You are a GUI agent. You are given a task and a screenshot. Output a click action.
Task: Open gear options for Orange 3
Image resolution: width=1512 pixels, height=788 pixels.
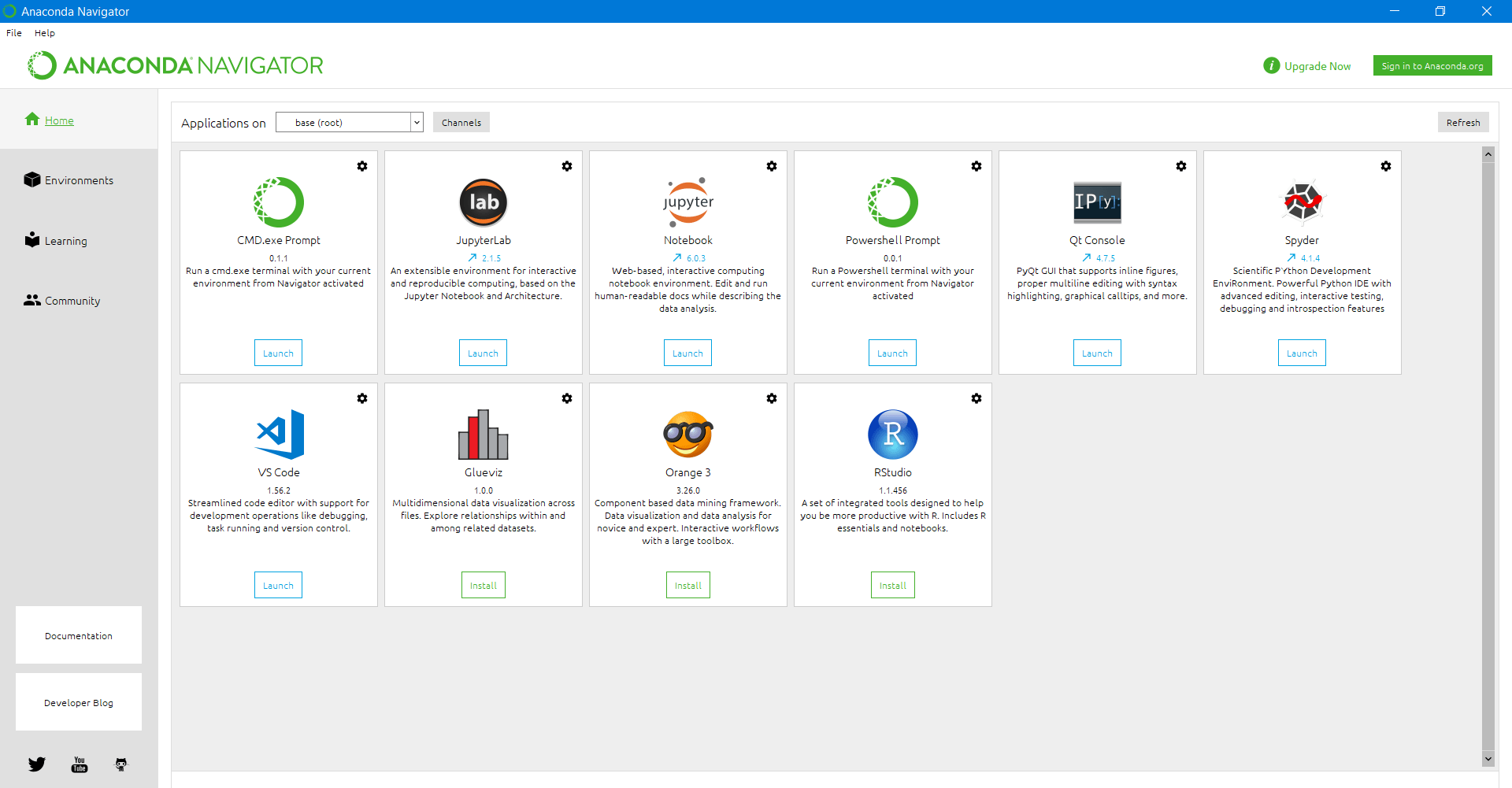[772, 398]
